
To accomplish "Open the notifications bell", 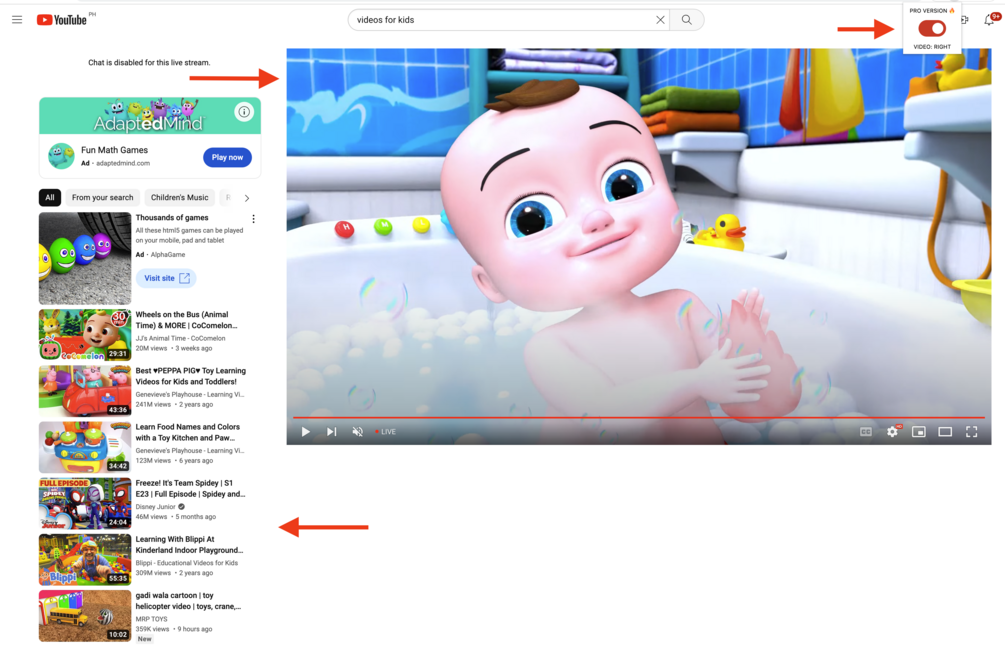I will click(x=989, y=20).
